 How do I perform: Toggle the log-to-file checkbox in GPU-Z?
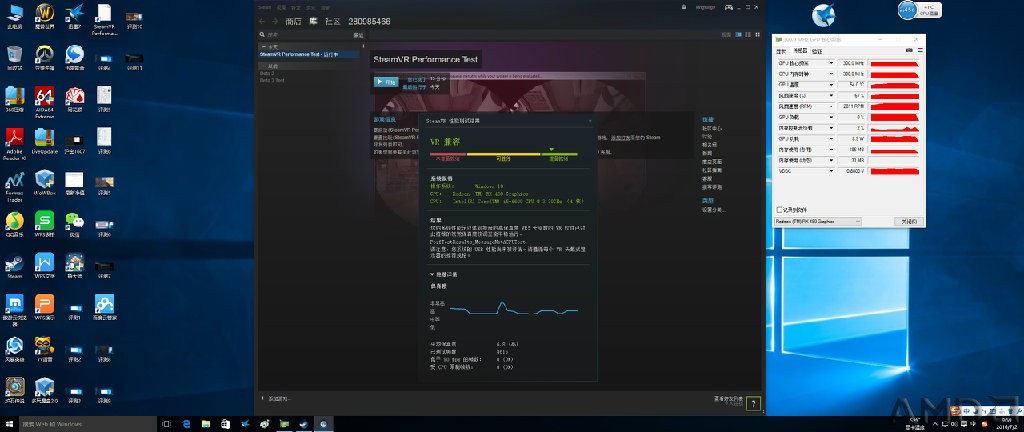779,209
